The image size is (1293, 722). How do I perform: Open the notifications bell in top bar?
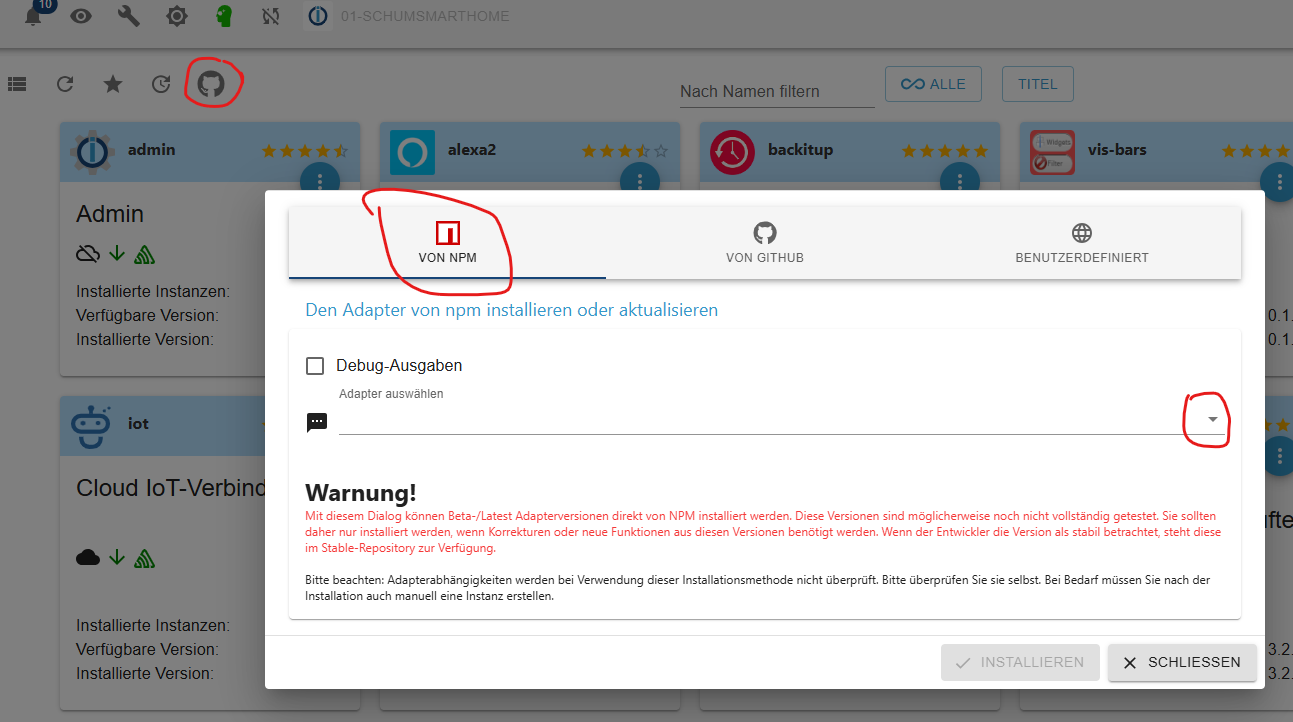(x=34, y=16)
